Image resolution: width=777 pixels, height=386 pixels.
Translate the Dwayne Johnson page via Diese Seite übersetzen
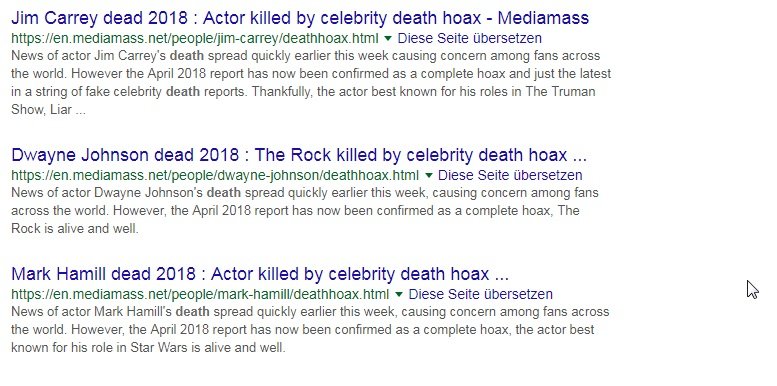tap(510, 175)
